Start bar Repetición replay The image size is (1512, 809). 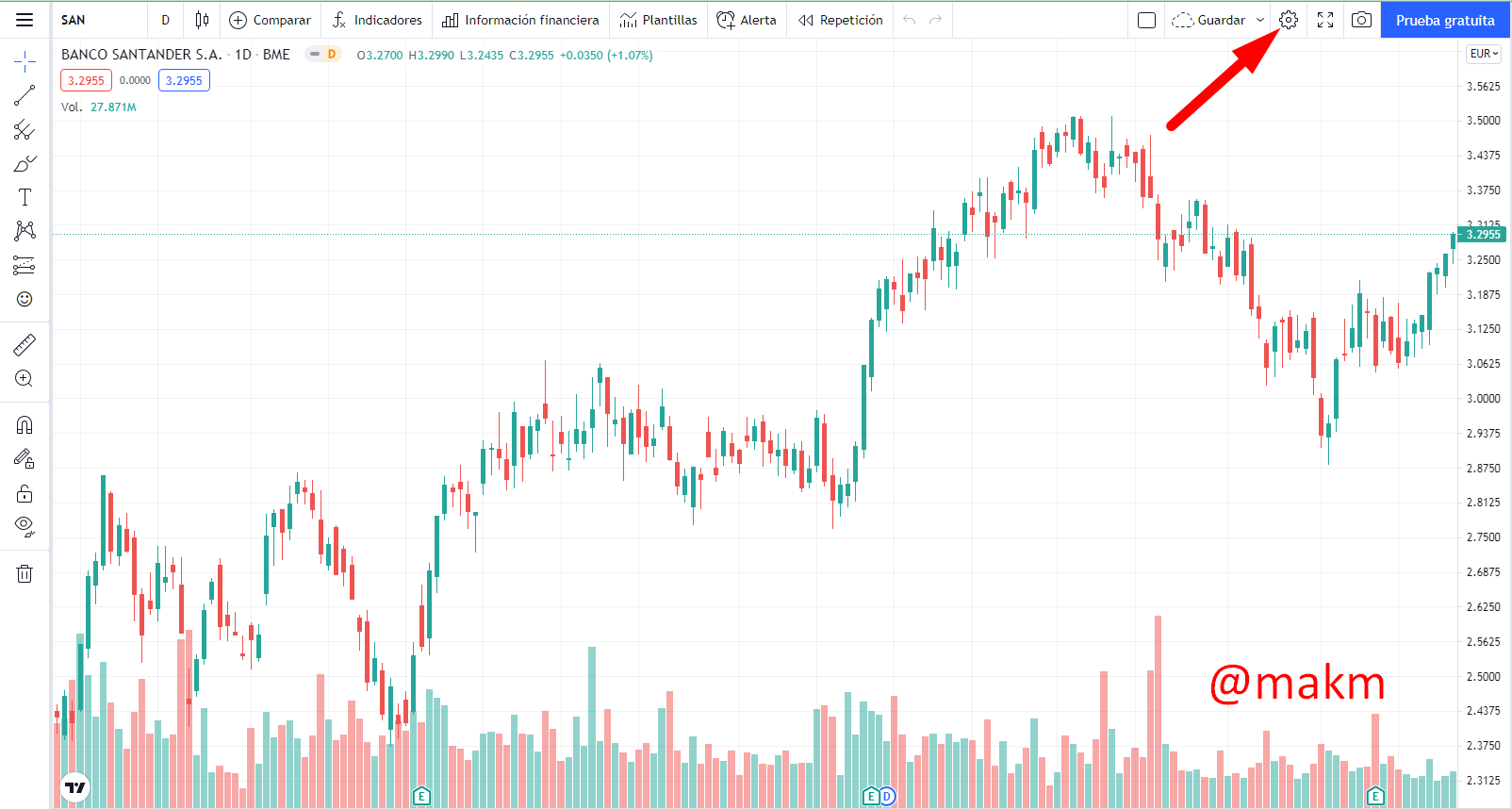point(840,20)
